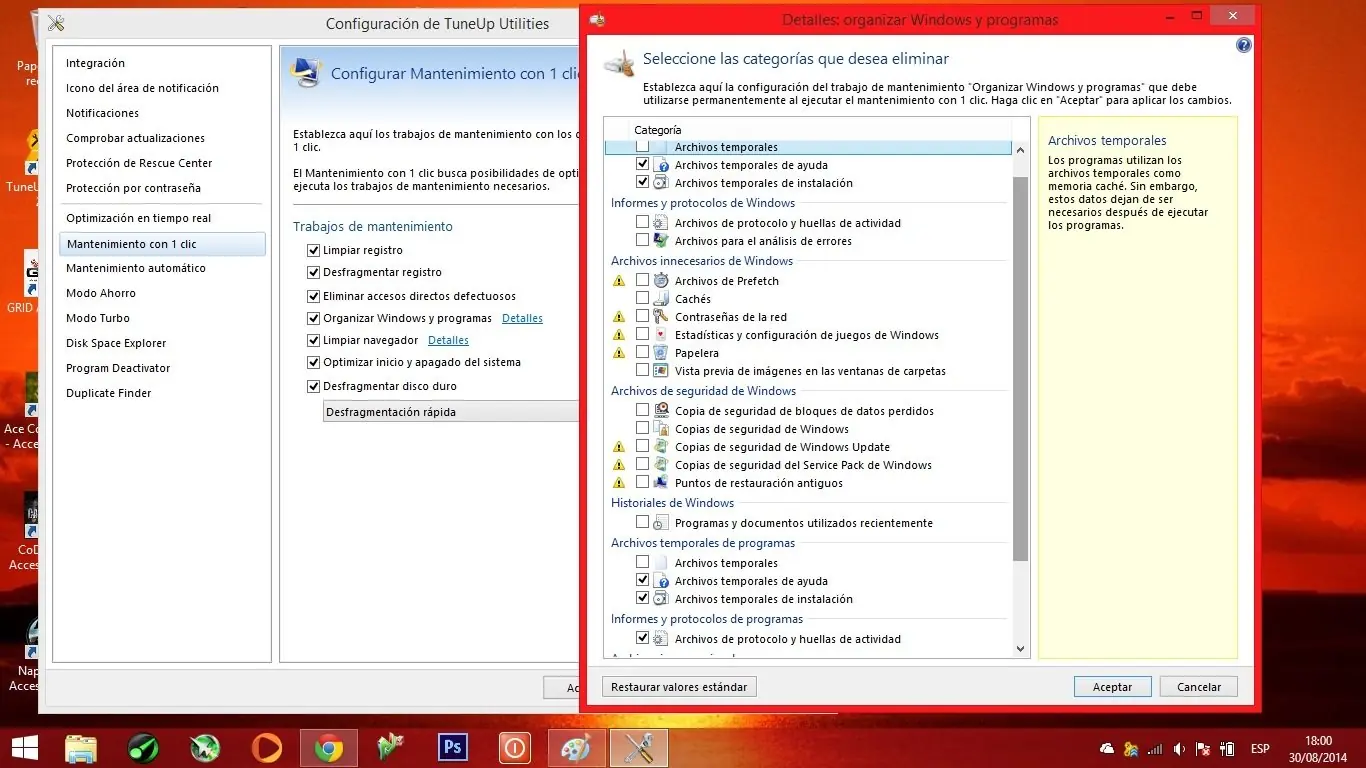Click the Copia de seguridad de bloques de datos perdidos icon
Screen dimensions: 1366x768
pos(661,411)
